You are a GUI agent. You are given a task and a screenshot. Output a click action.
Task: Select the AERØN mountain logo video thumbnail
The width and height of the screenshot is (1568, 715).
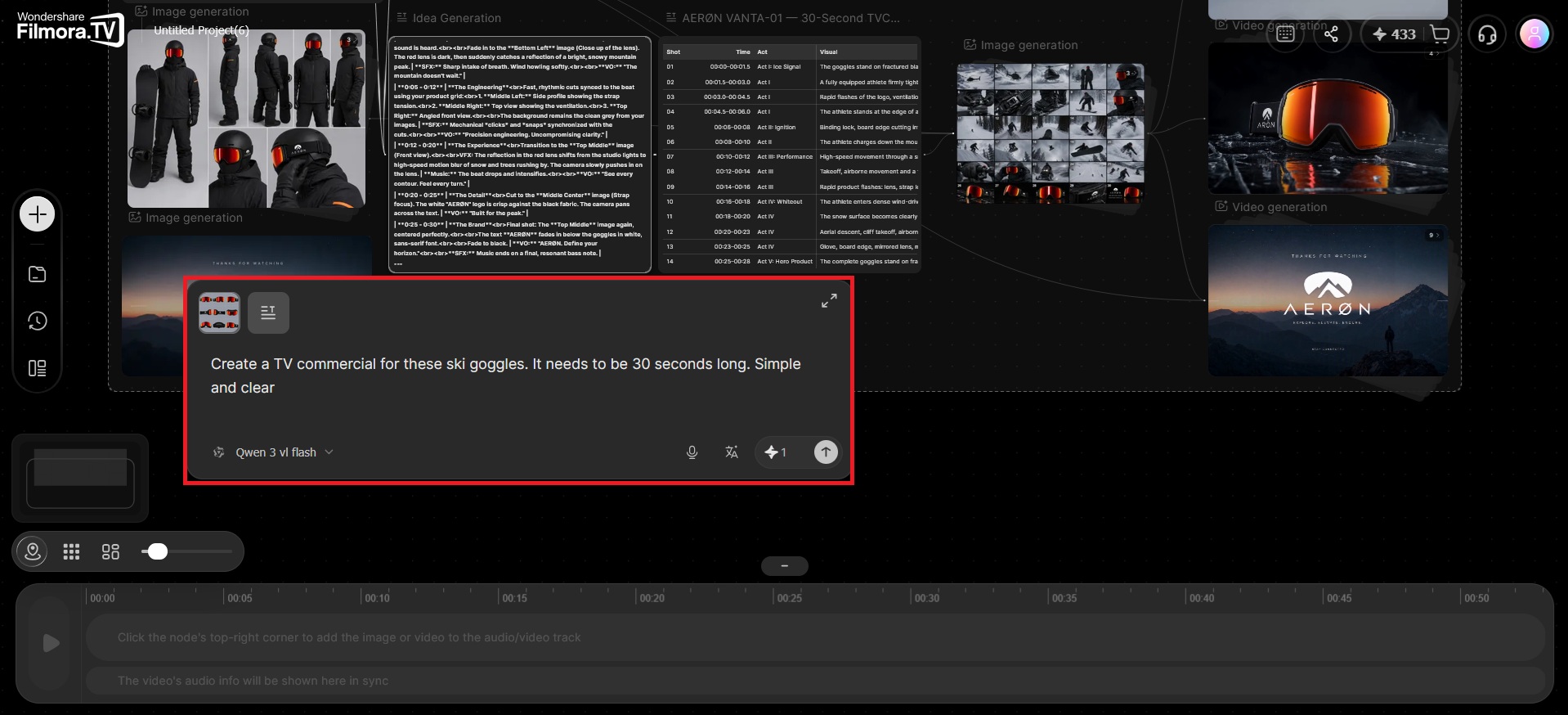coord(1328,300)
